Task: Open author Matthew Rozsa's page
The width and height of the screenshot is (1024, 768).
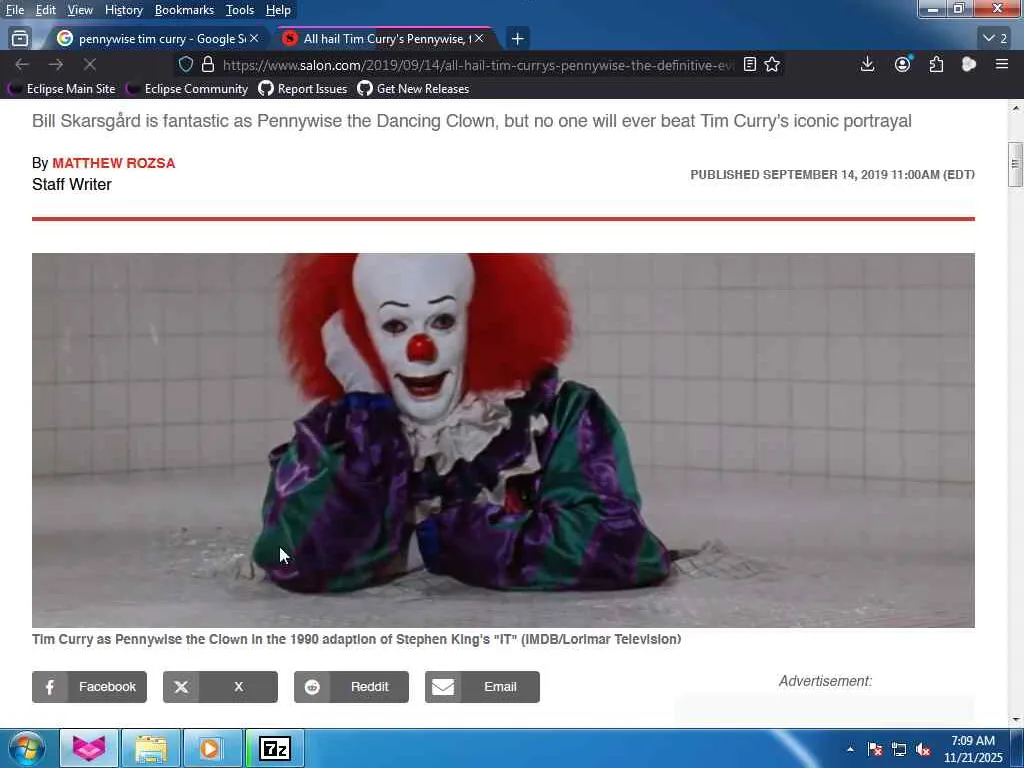Action: click(x=114, y=163)
